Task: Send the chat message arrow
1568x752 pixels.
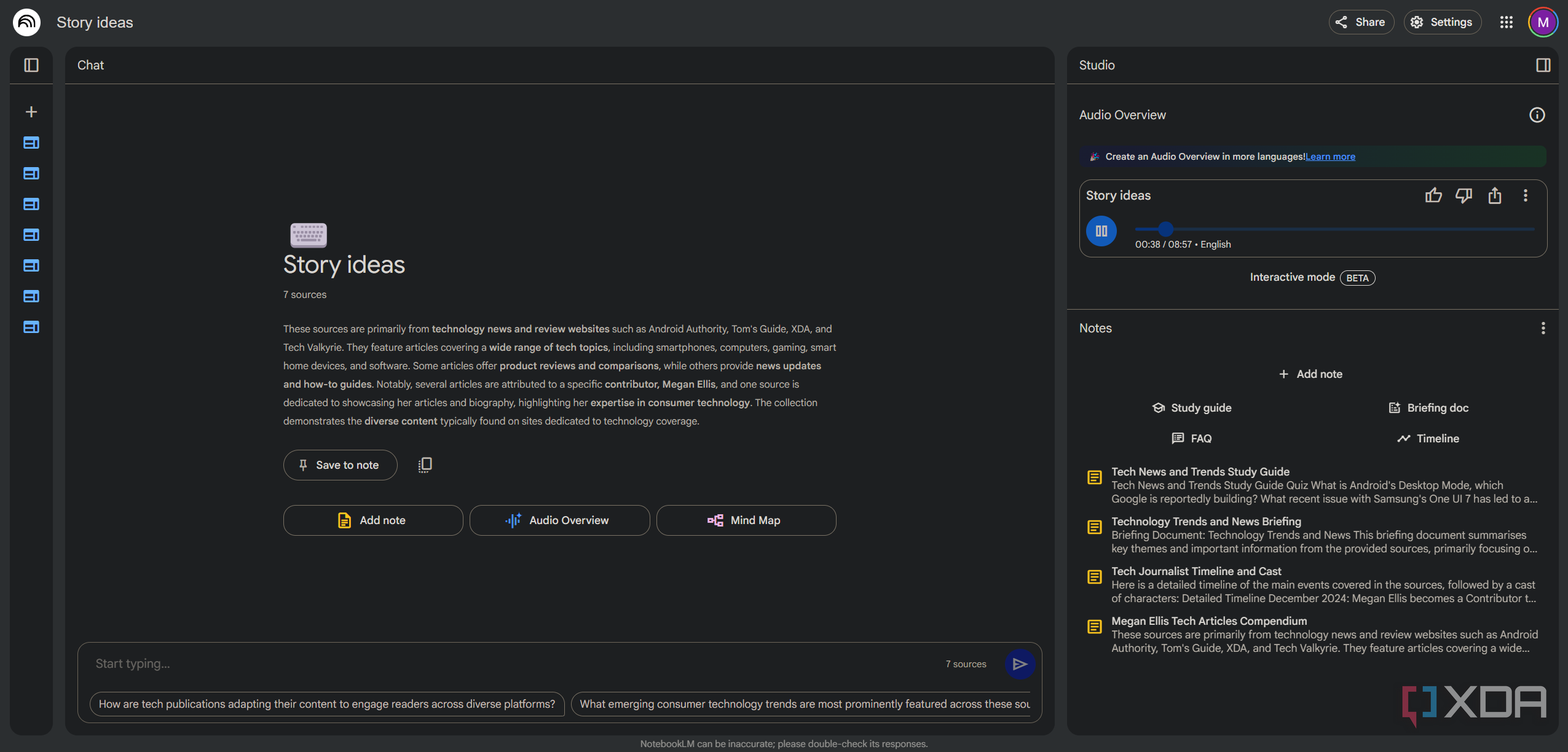Action: [1020, 664]
